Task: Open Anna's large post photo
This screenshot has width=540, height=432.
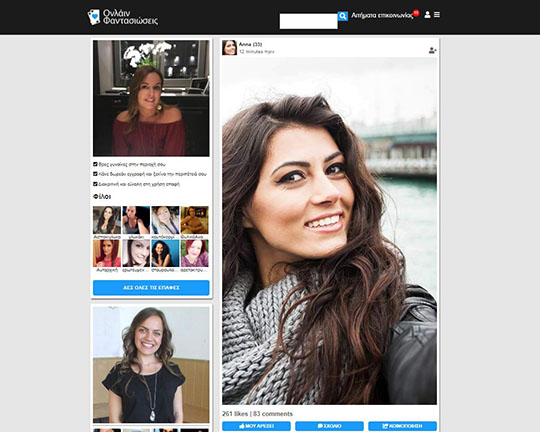Action: (x=329, y=231)
